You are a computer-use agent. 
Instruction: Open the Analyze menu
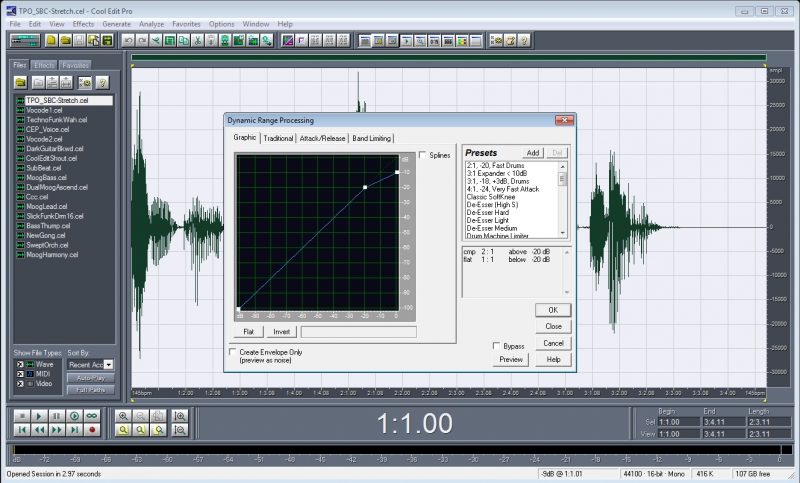click(152, 24)
